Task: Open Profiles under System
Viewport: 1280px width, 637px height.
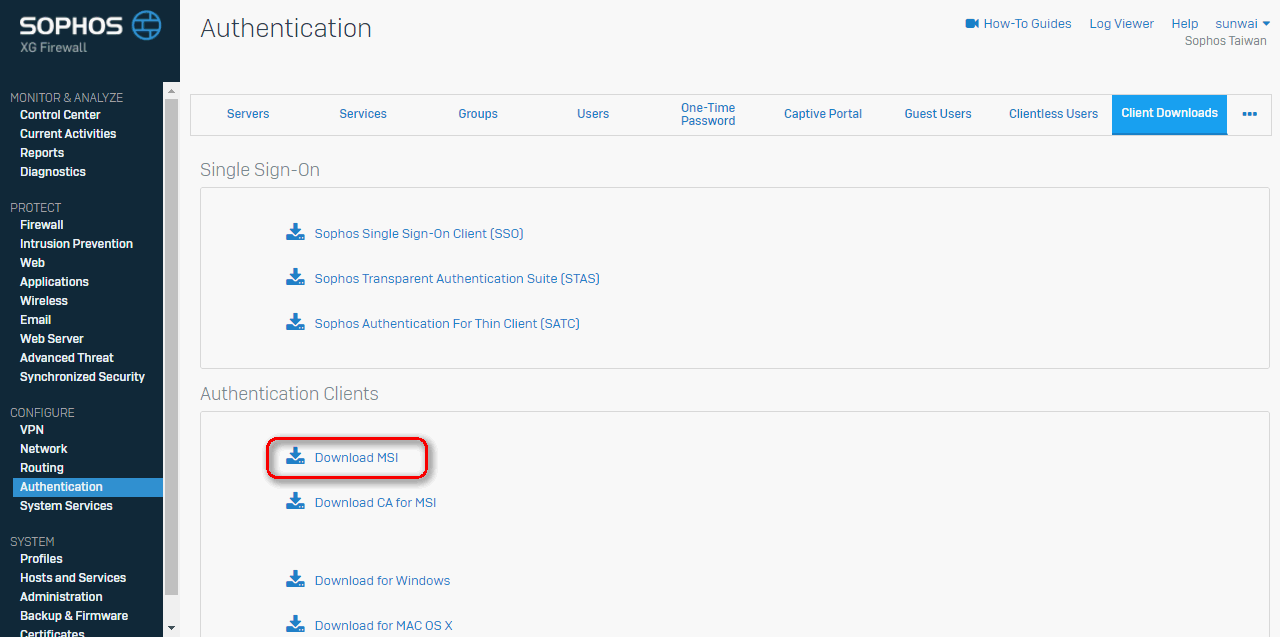Action: coord(41,559)
